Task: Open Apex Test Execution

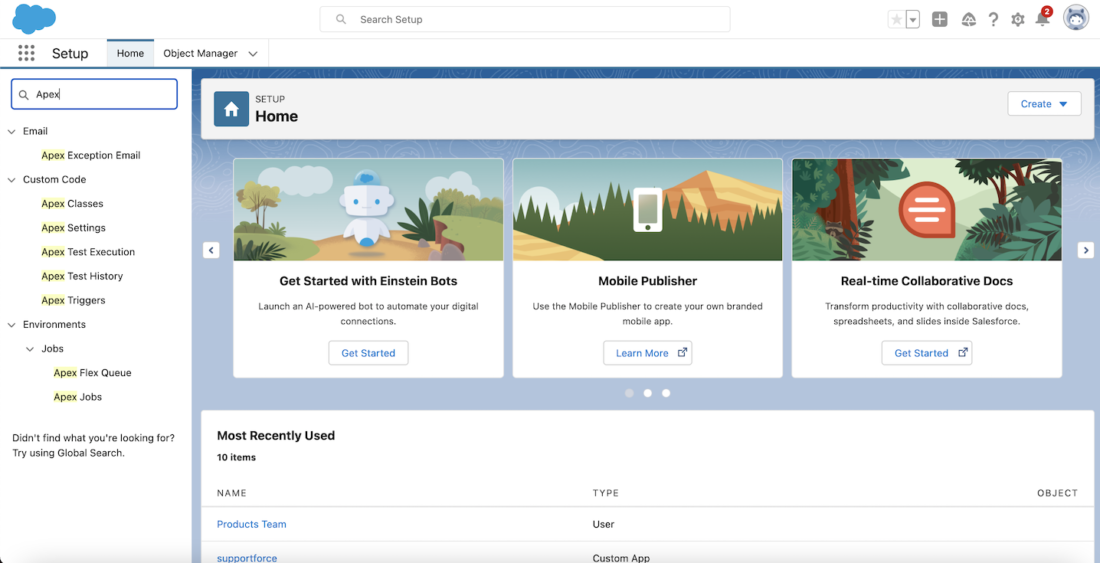Action: click(x=88, y=252)
